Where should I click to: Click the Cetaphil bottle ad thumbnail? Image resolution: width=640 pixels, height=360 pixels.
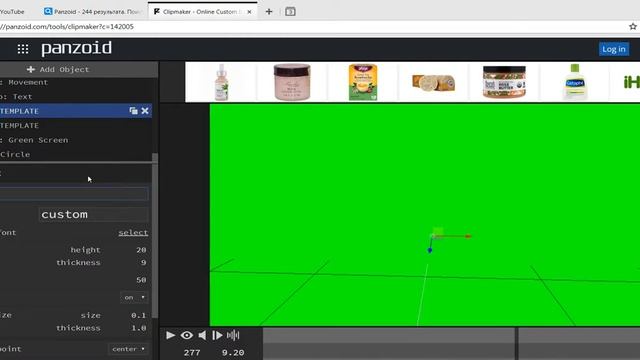point(575,82)
